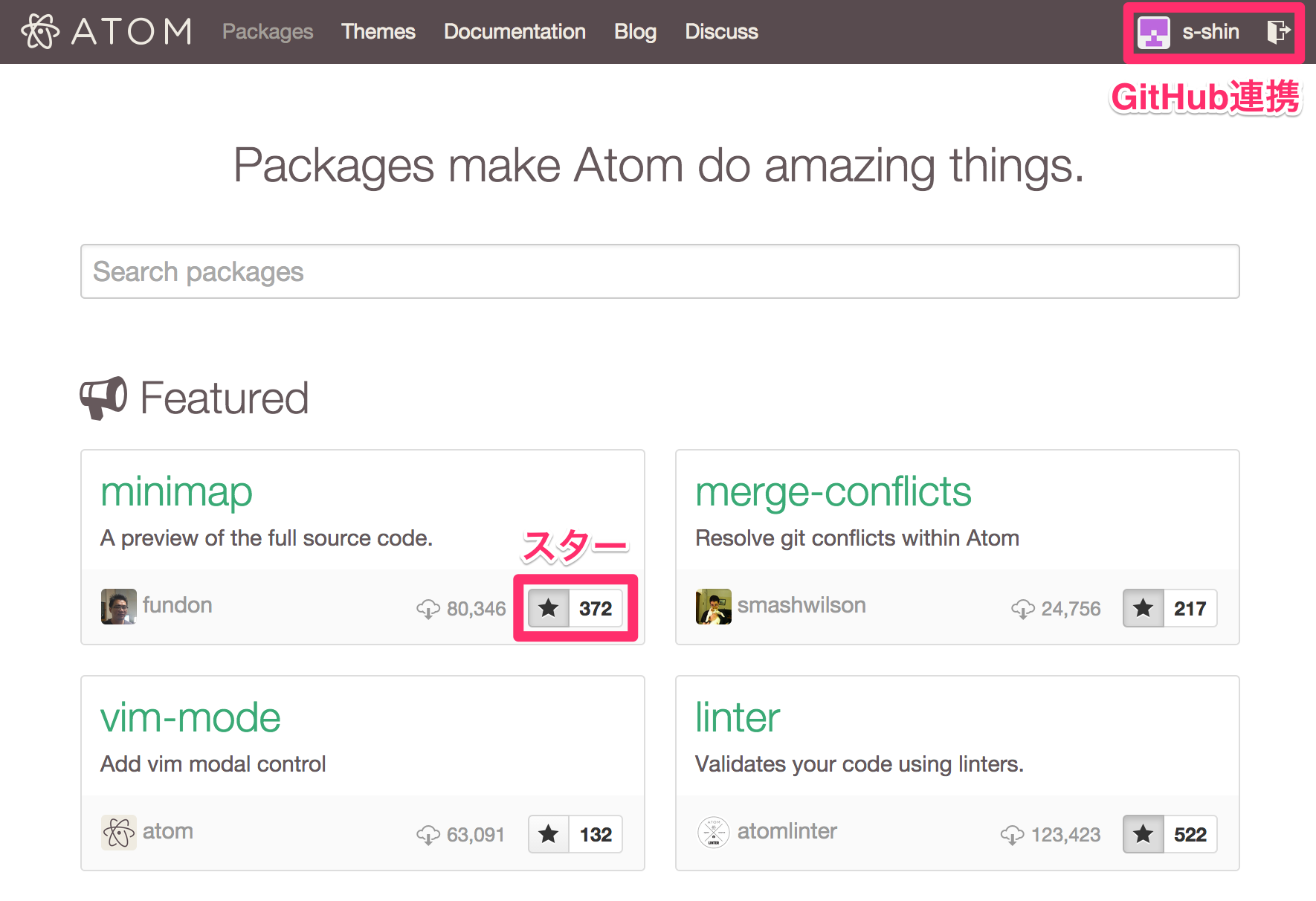Click the sign-out icon next to s-shin
The width and height of the screenshot is (1316, 901).
(x=1278, y=31)
